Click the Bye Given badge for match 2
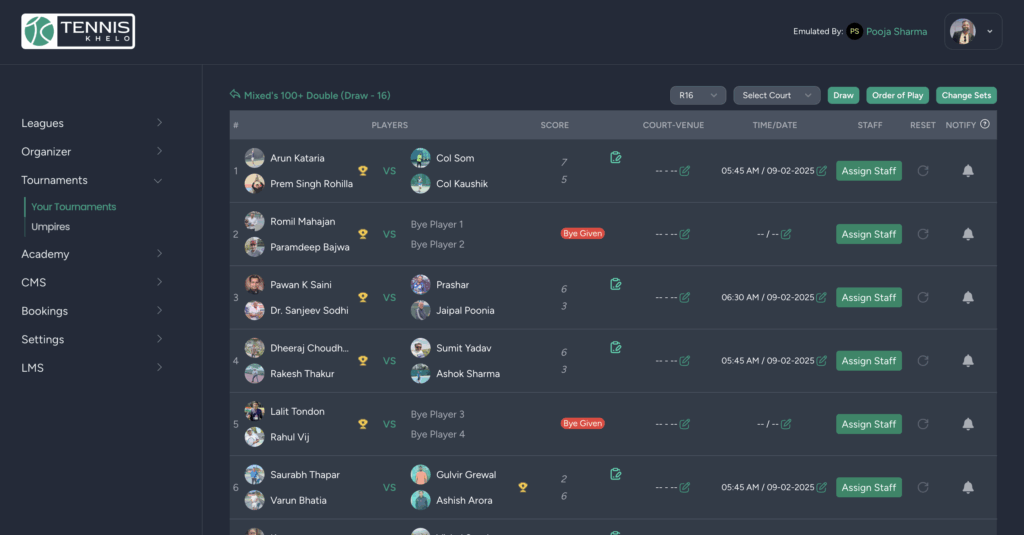 tap(583, 233)
